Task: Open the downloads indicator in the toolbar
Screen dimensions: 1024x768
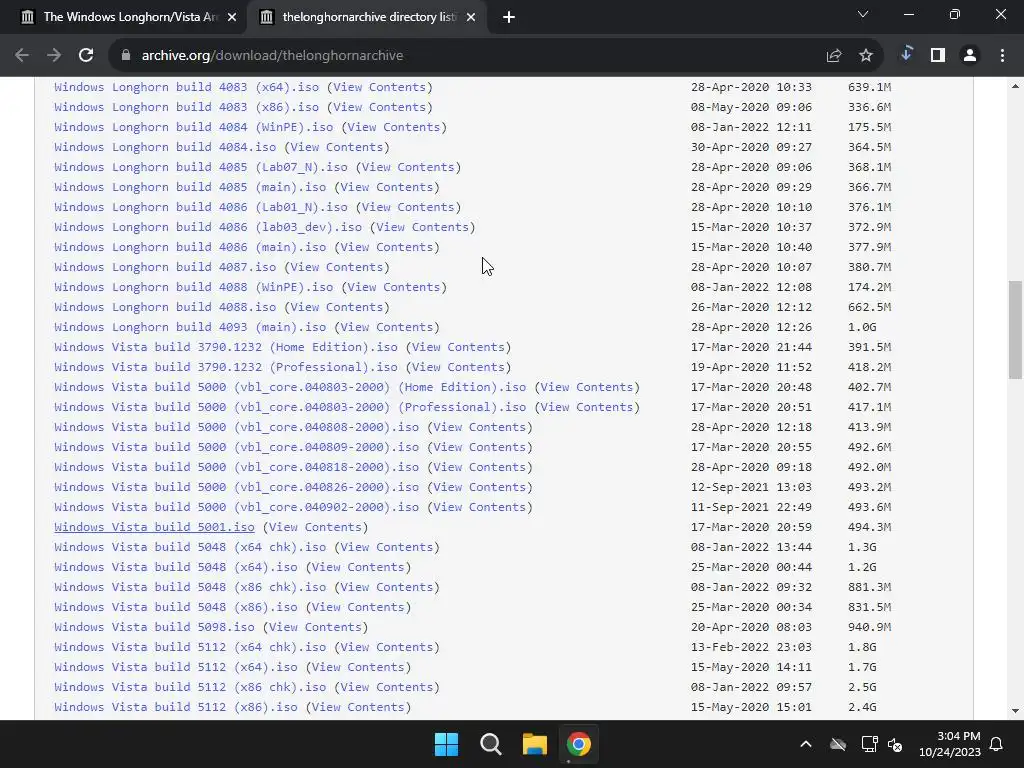Action: pyautogui.click(x=906, y=55)
